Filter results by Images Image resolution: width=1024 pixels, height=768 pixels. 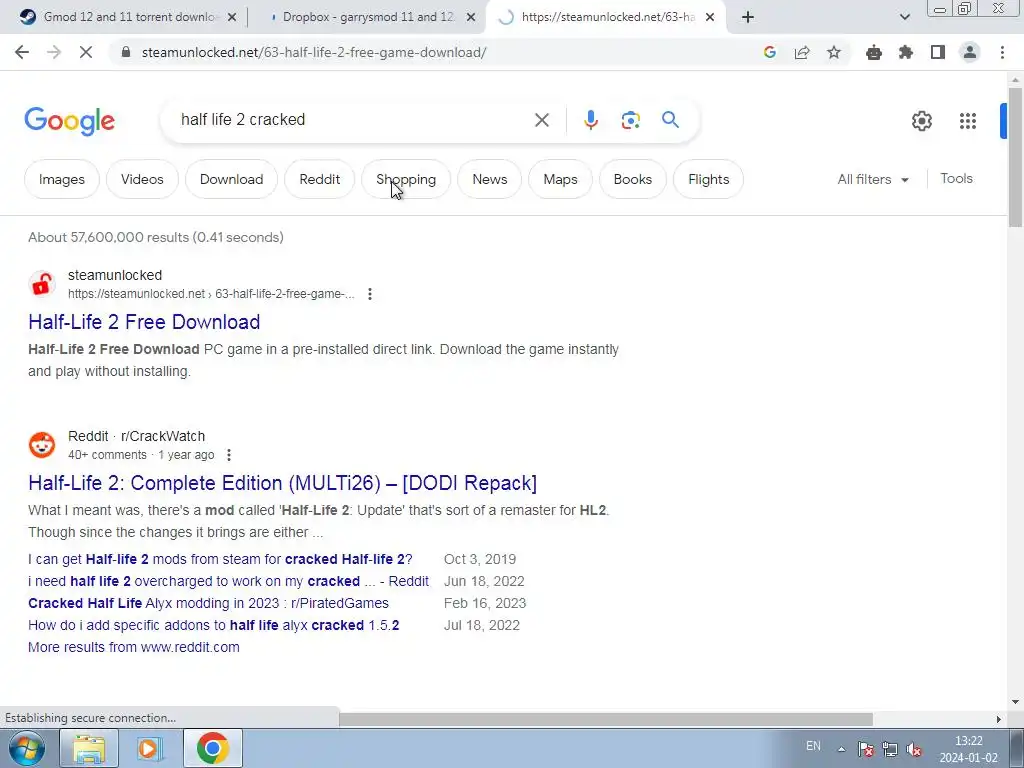(x=61, y=179)
